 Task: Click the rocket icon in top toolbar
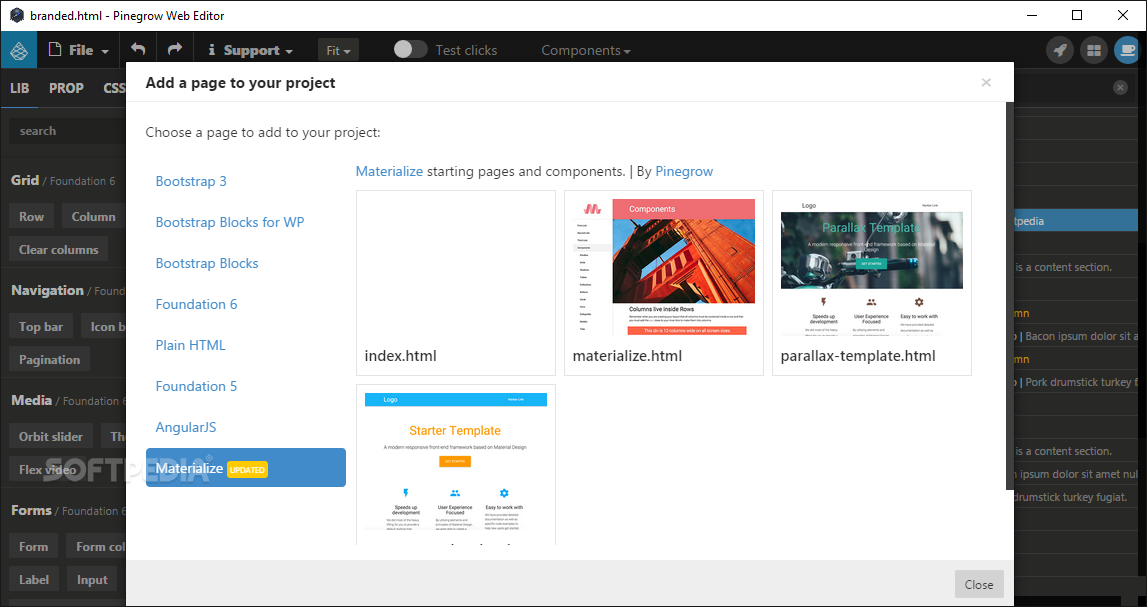(1060, 50)
